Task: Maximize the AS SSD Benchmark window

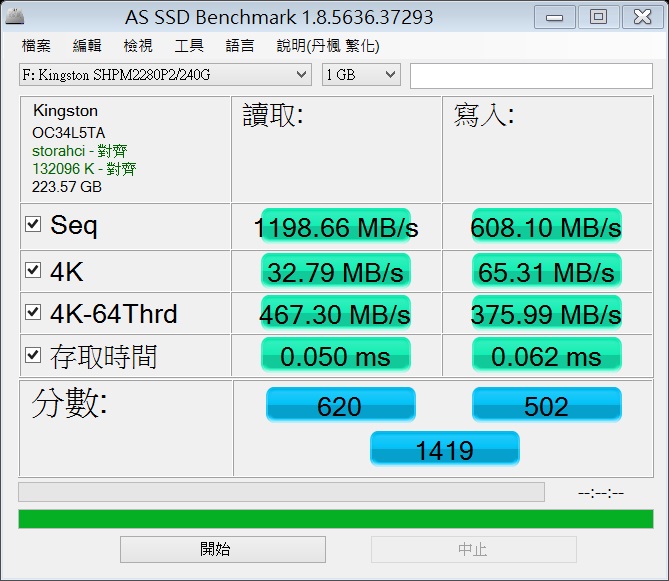Action: tap(598, 17)
